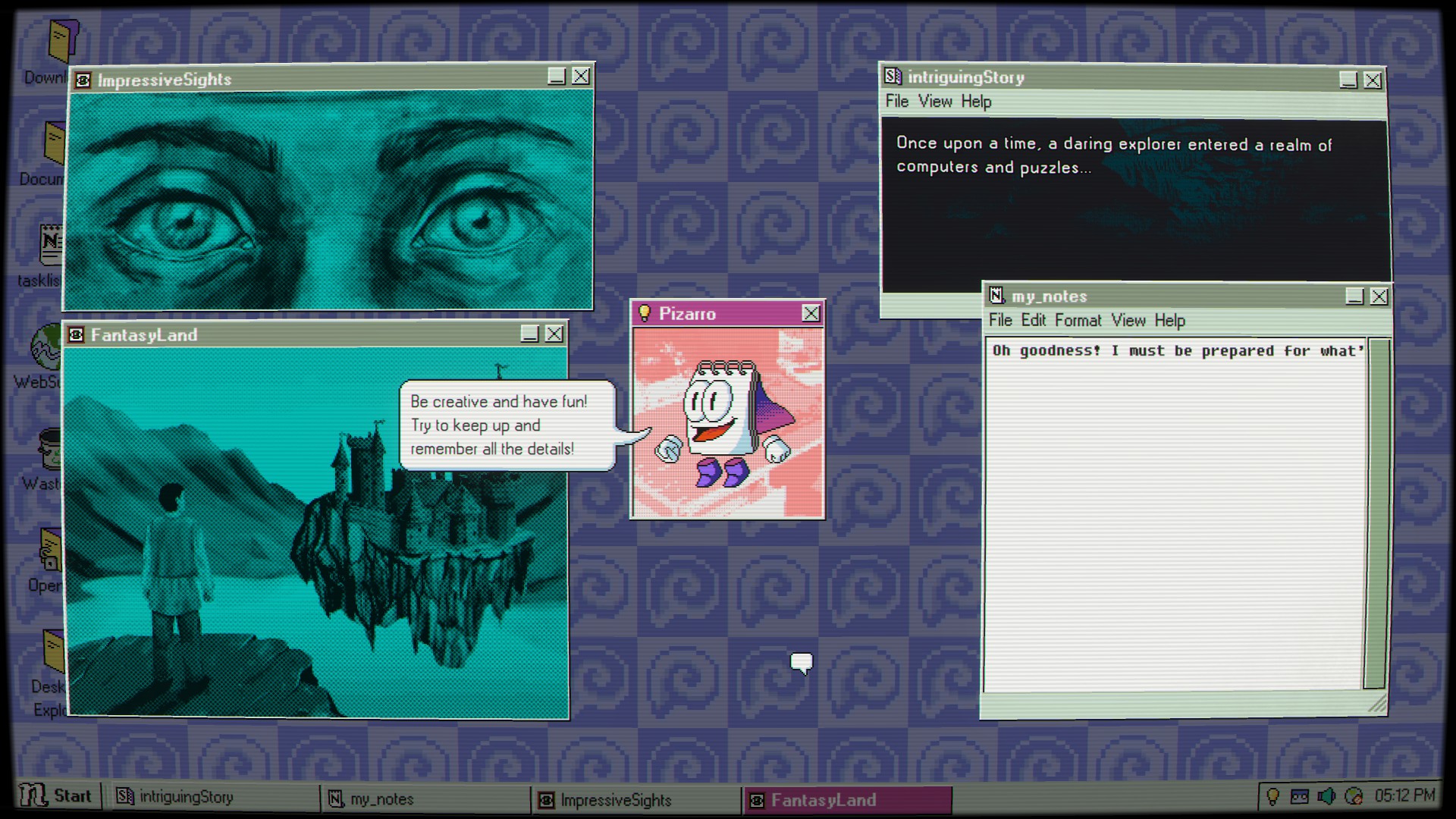Click the intriguingStory title bar icon
This screenshot has height=819, width=1456.
click(893, 77)
